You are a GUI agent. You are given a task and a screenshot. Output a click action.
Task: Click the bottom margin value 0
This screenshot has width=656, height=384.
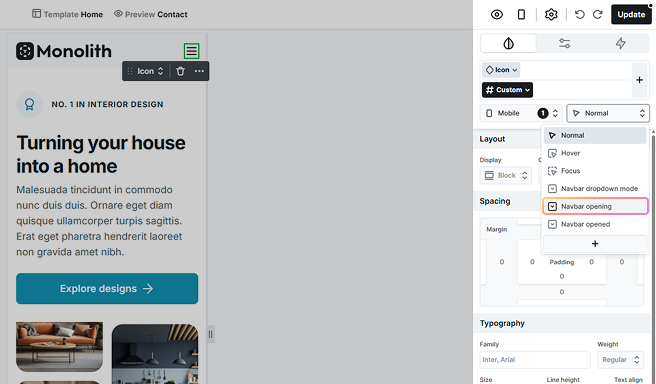tap(561, 292)
